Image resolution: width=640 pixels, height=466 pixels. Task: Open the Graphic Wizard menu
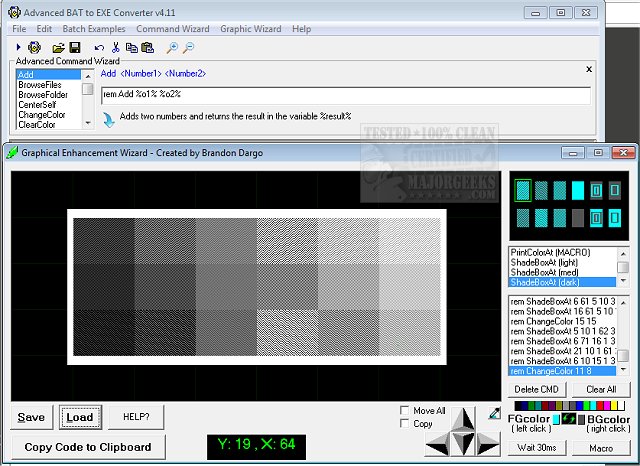[250, 29]
